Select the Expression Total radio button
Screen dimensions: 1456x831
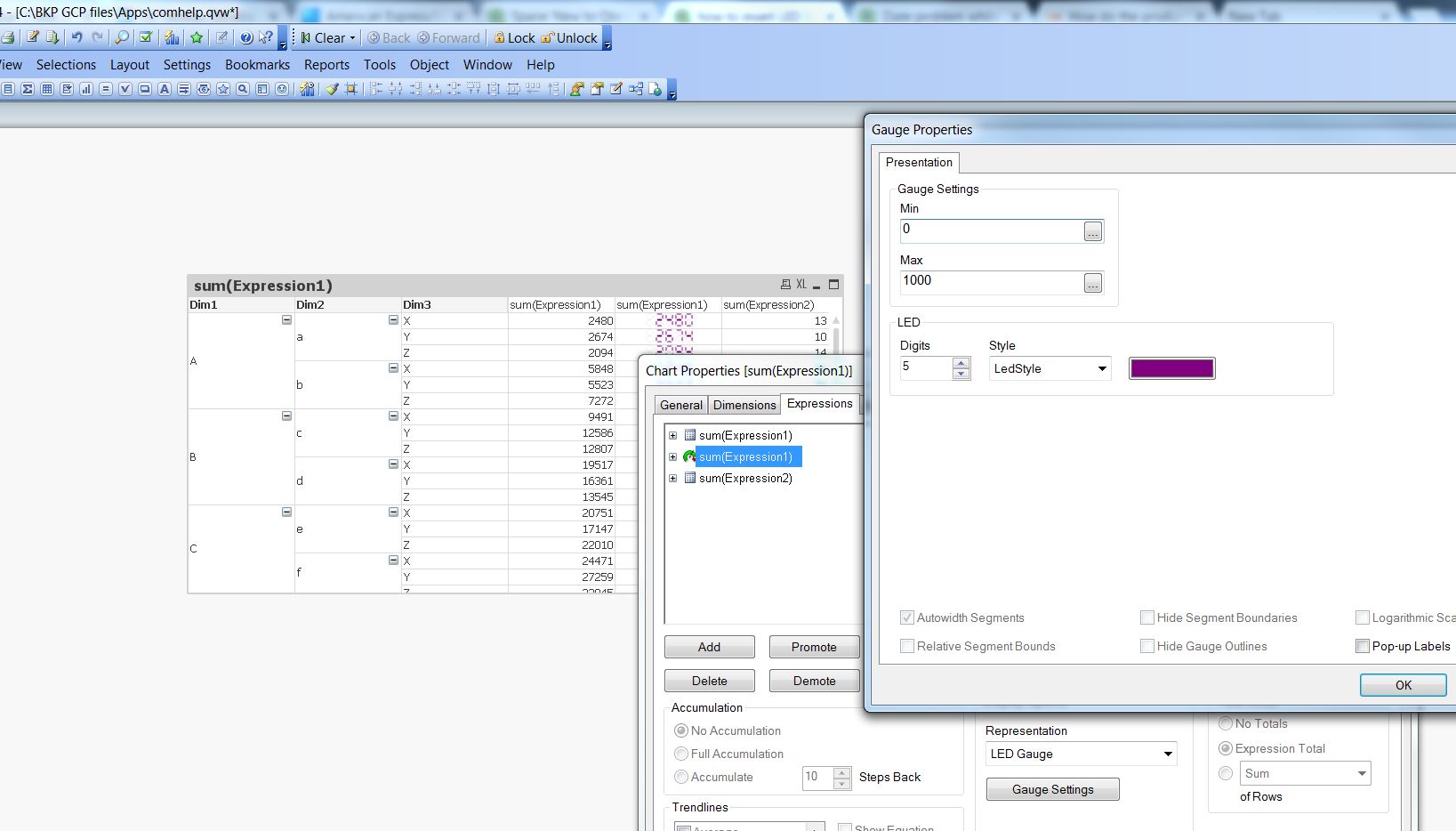pyautogui.click(x=1226, y=748)
